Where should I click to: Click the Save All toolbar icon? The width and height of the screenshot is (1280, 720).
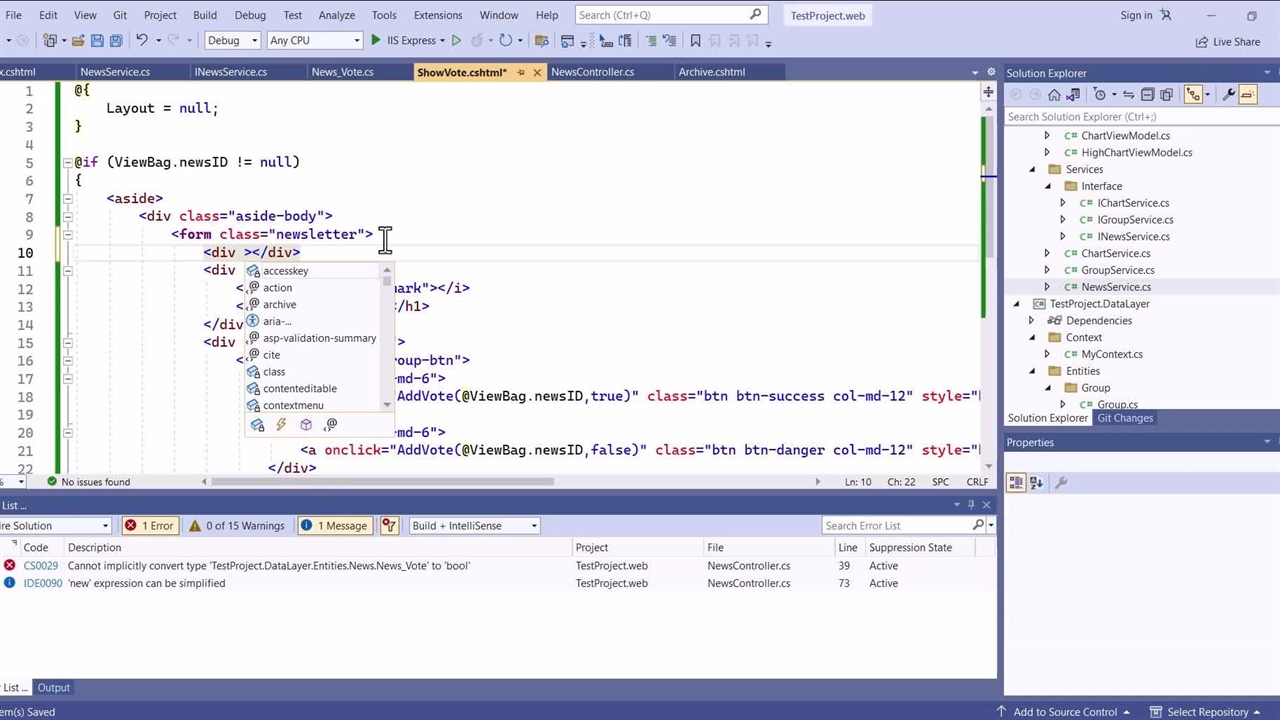[x=116, y=41]
